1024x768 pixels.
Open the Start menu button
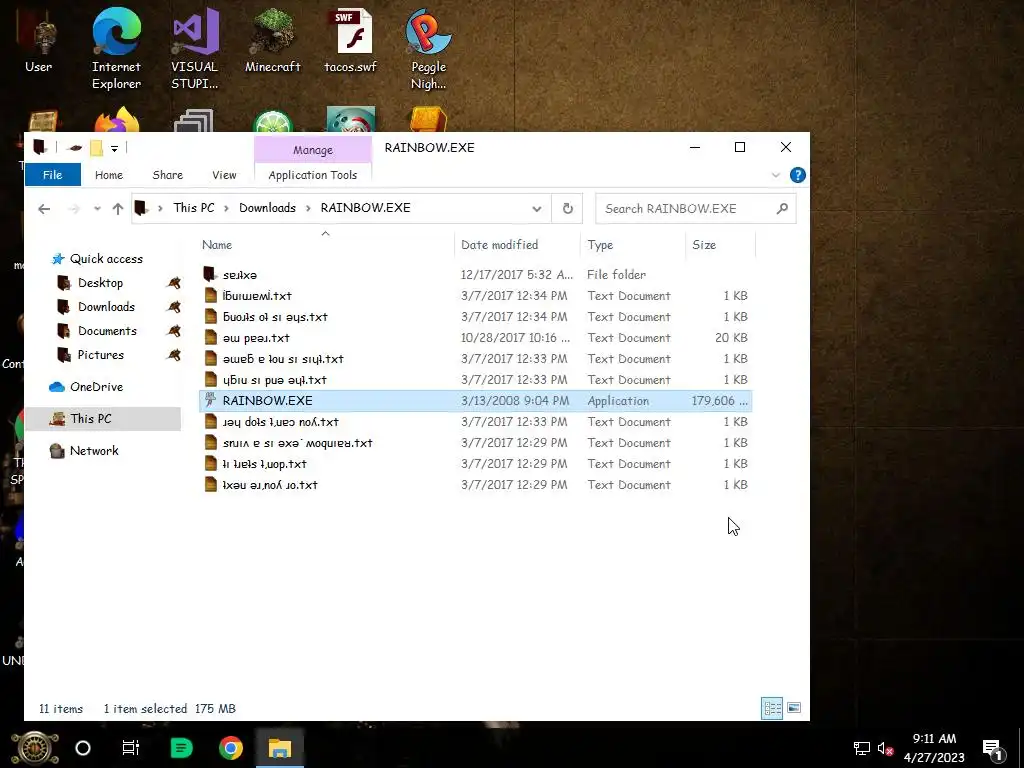(x=35, y=748)
